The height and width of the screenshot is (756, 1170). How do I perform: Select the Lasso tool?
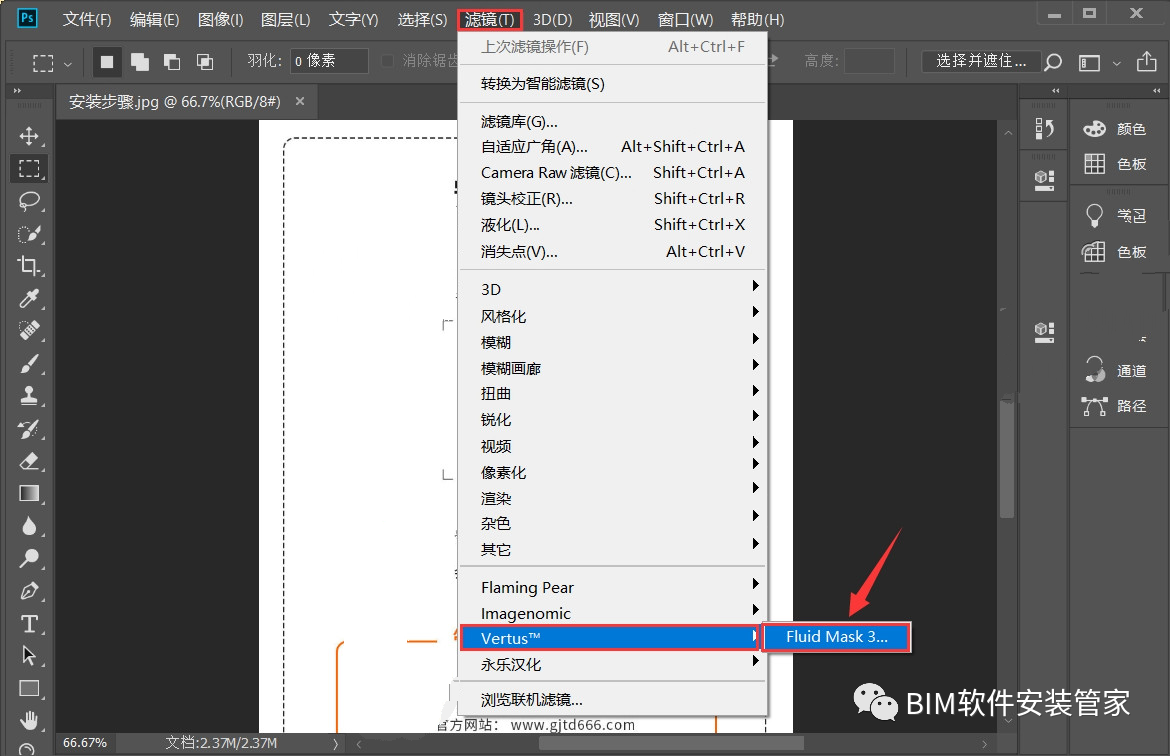(29, 201)
